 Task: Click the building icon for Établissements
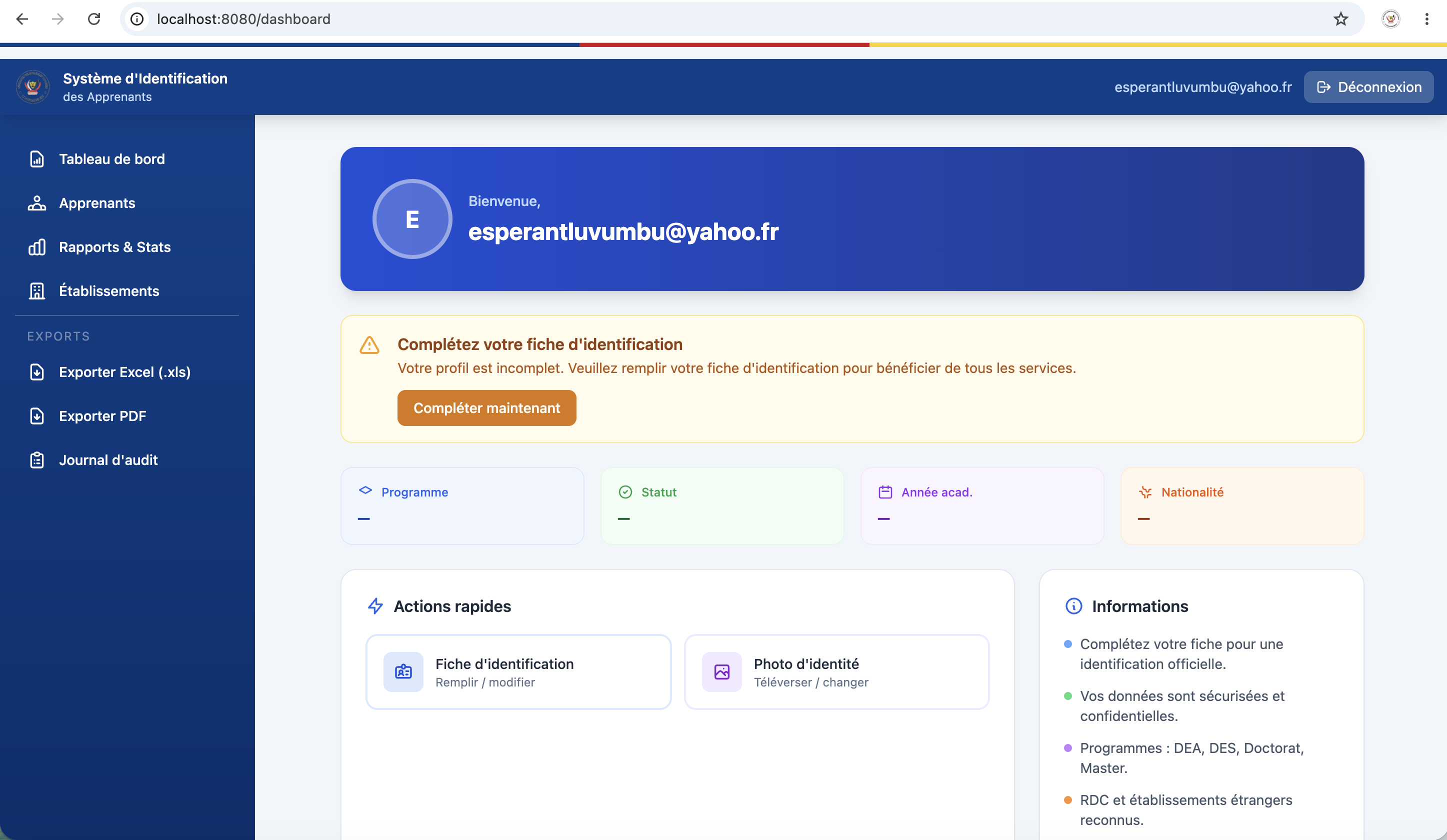[36, 291]
